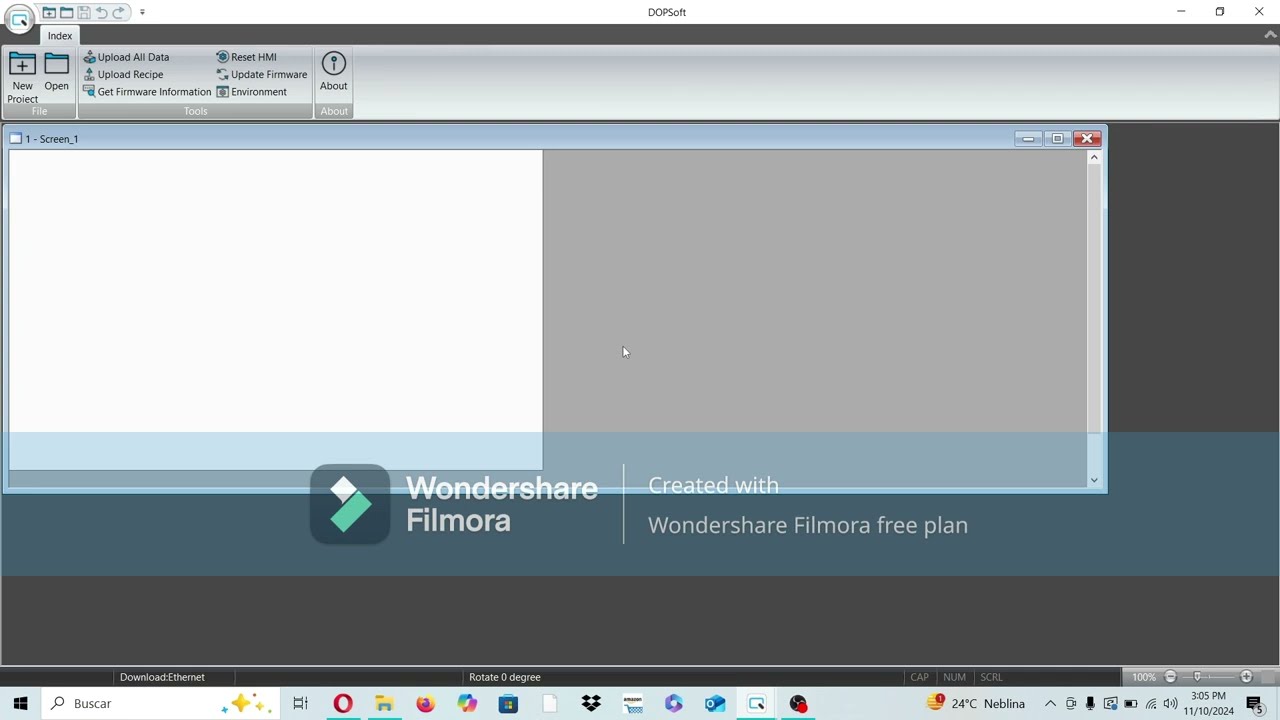Open the About info button
This screenshot has width=1280, height=720.
(334, 72)
